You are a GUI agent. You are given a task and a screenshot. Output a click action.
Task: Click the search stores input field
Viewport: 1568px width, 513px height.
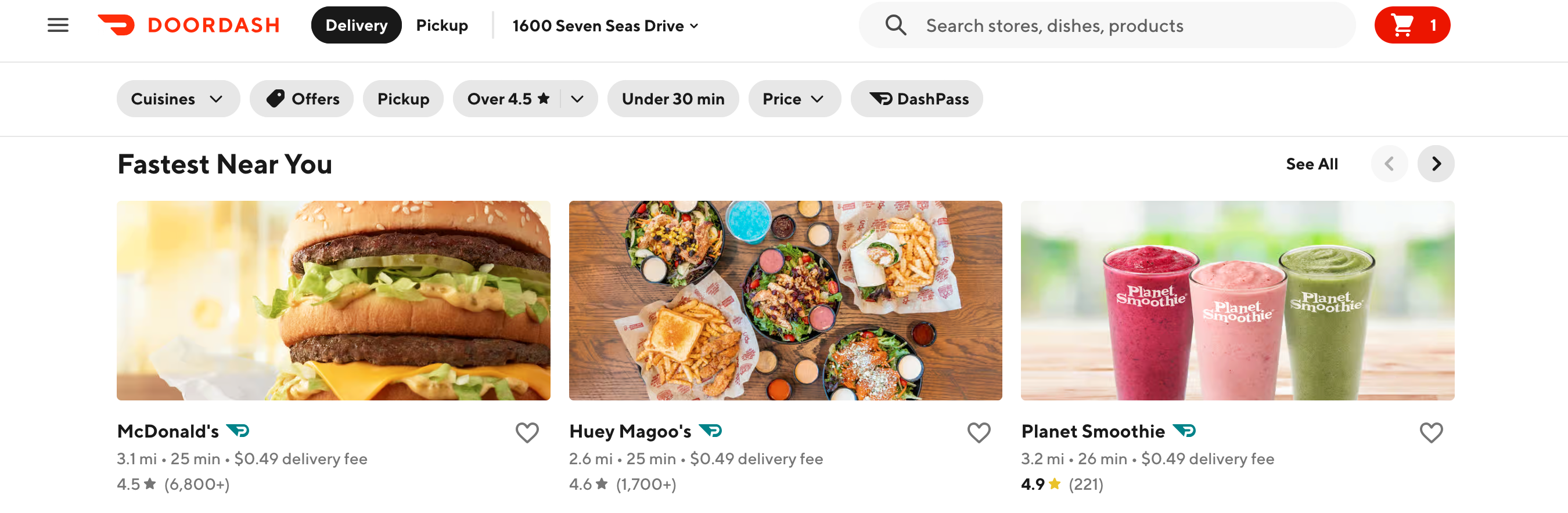tap(1126, 26)
